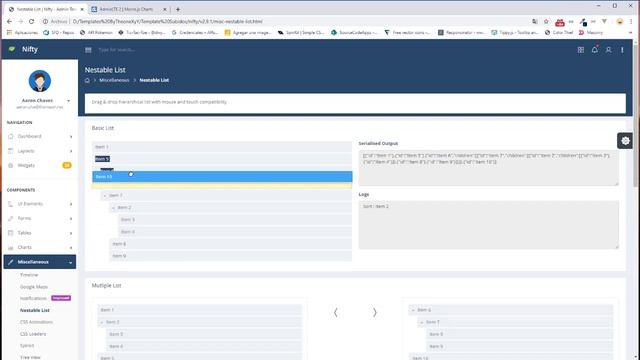Viewport: 640px width, 360px height.
Task: Open the Layouts sidebar menu
Action: coord(40,151)
